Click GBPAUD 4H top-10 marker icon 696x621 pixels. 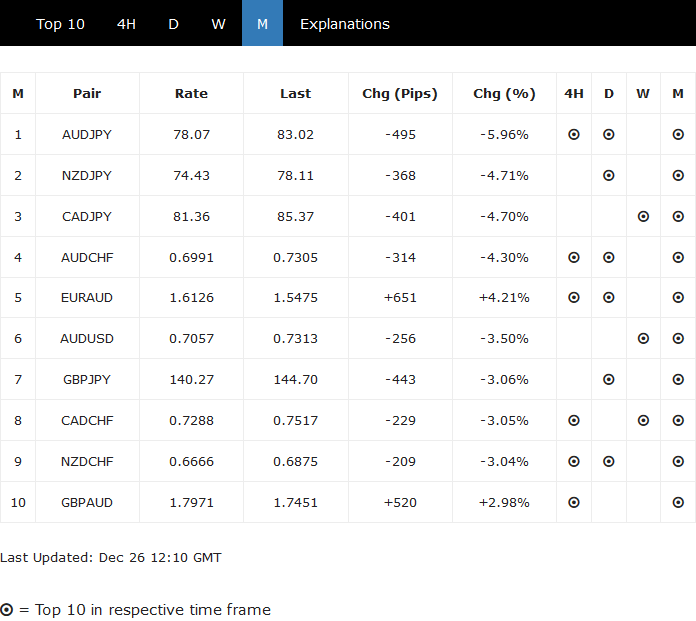(574, 503)
